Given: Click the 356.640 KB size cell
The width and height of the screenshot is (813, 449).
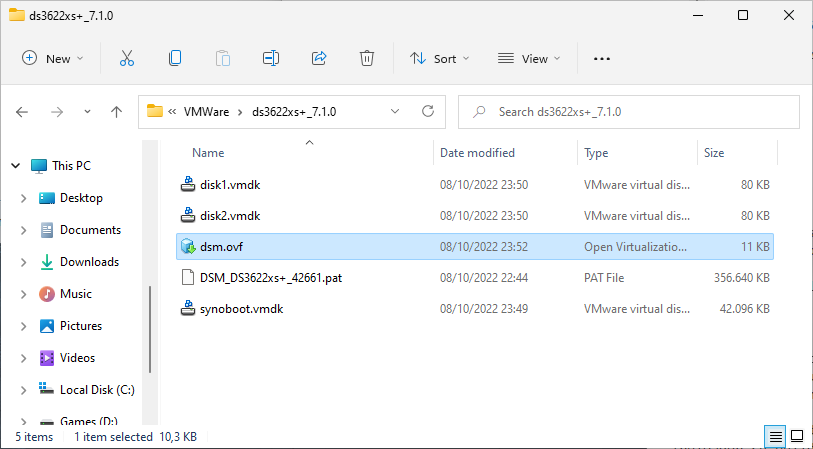Looking at the screenshot, I should click(x=741, y=278).
